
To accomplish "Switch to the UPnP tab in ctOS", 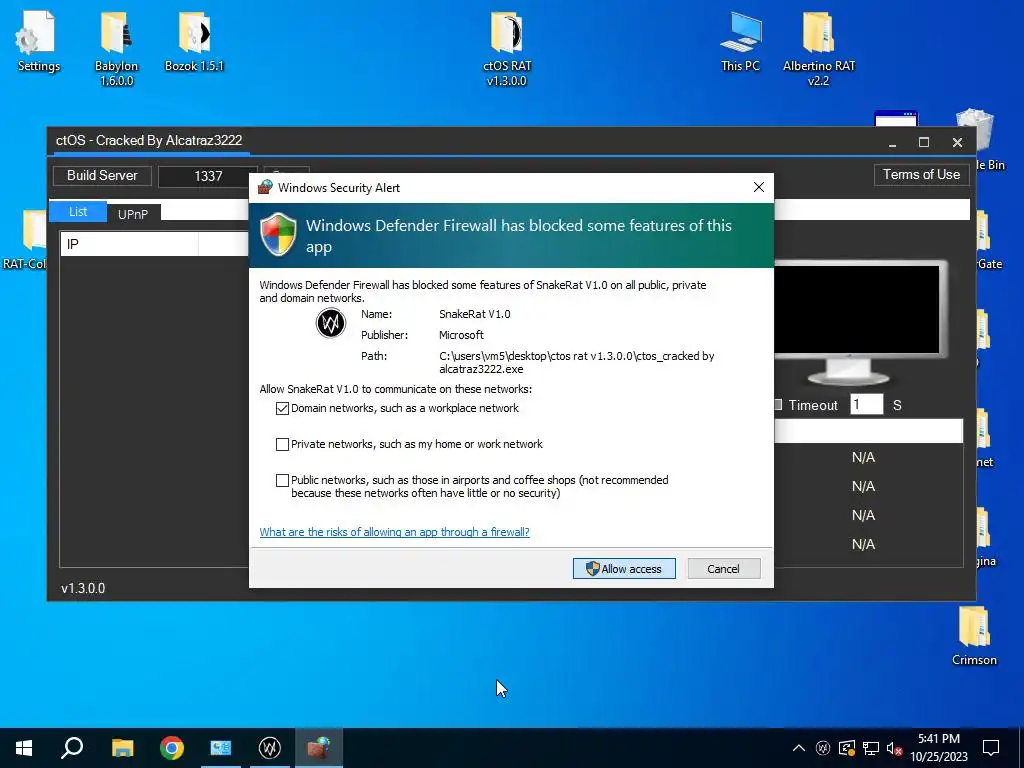I will [133, 213].
